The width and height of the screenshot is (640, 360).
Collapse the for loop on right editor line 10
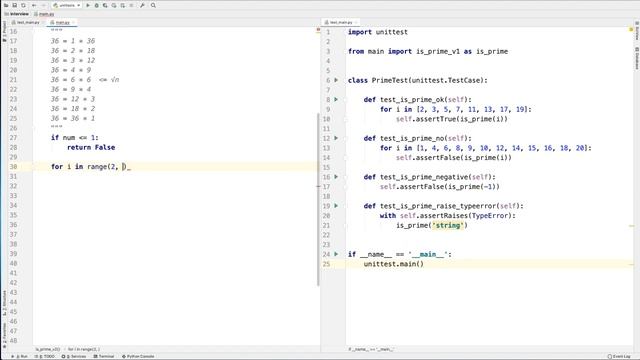[345, 119]
